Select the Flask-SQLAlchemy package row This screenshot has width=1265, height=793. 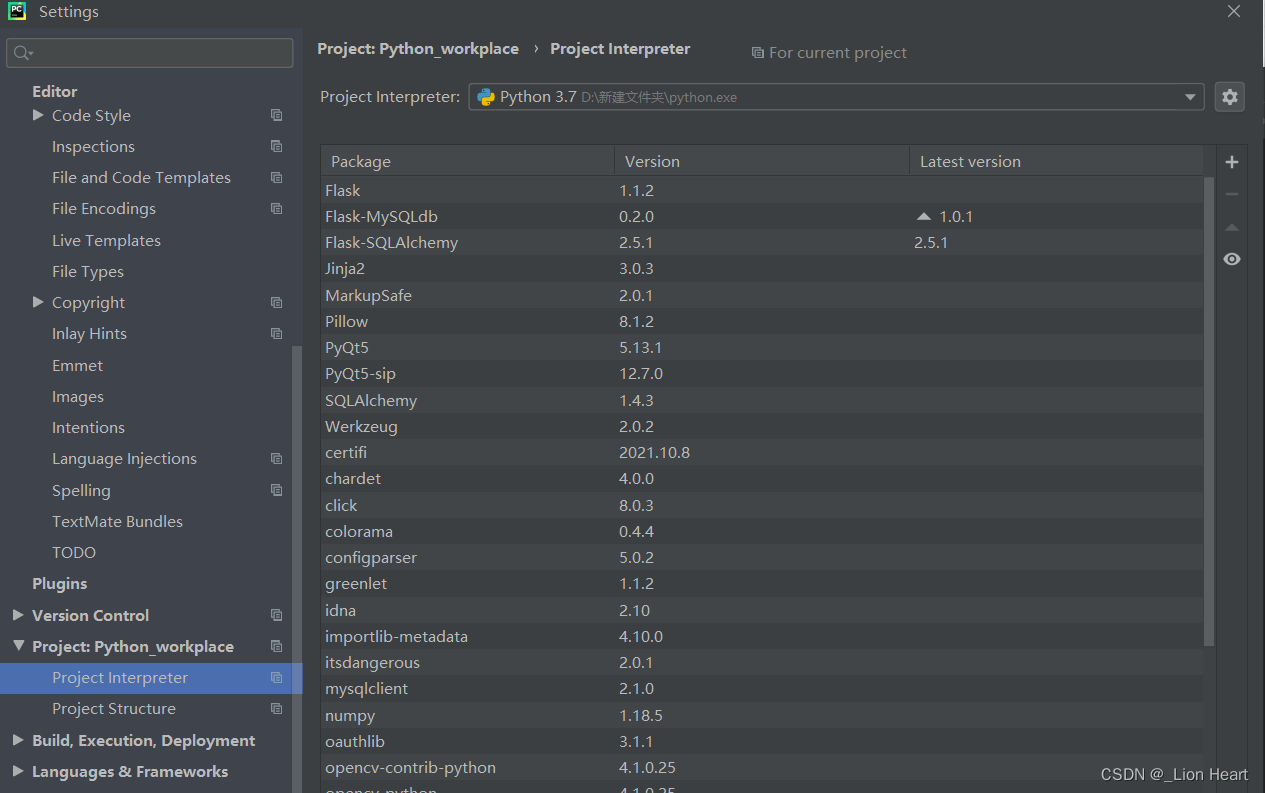tap(762, 242)
